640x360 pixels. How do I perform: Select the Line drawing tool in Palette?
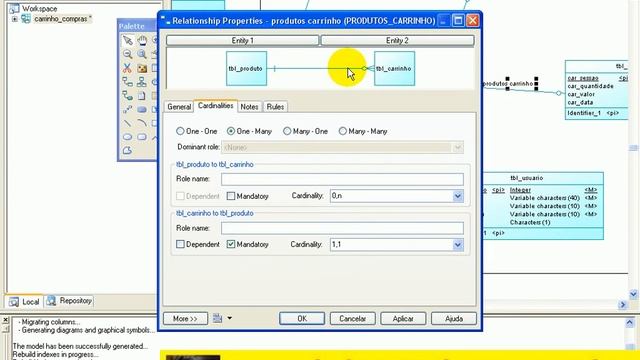127,123
